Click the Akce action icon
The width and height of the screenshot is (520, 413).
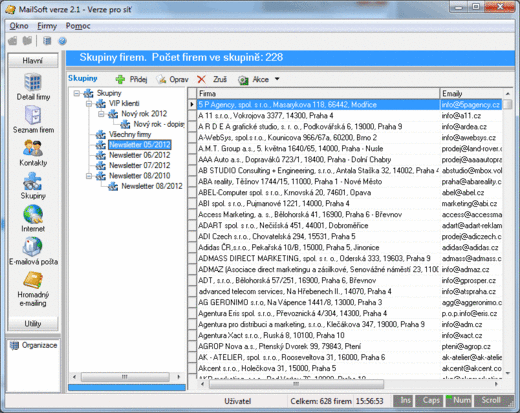(243, 80)
